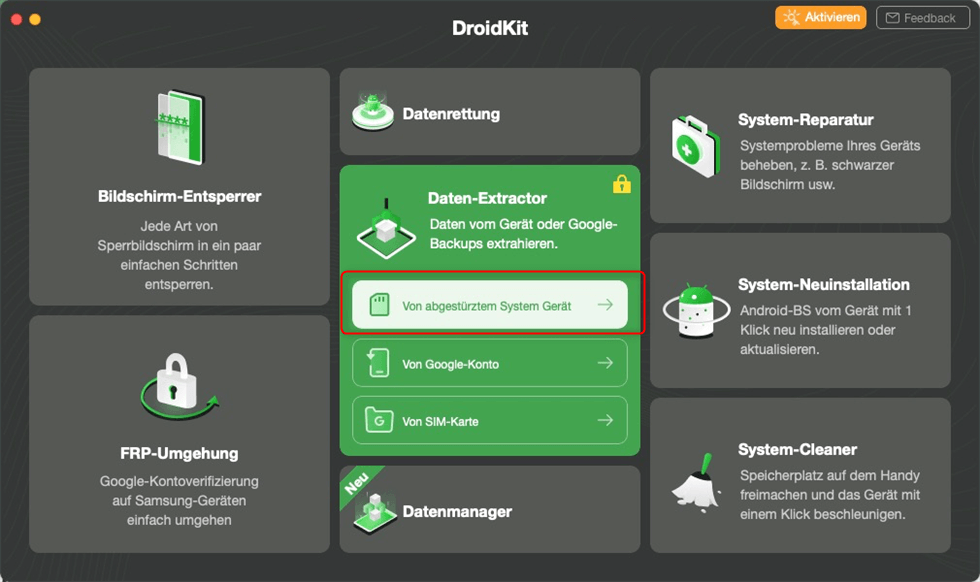Click the Daten-Extractor cube icon
Viewport: 980px width, 582px height.
(386, 230)
